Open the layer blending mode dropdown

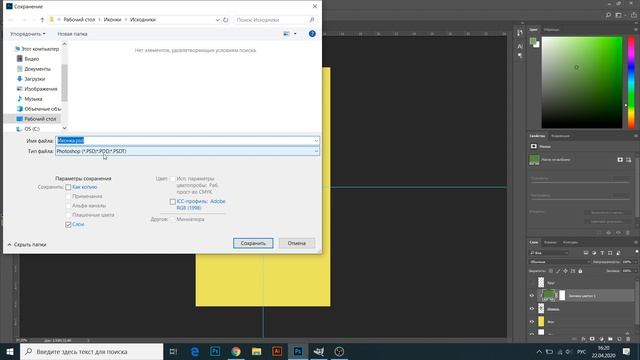[560, 262]
